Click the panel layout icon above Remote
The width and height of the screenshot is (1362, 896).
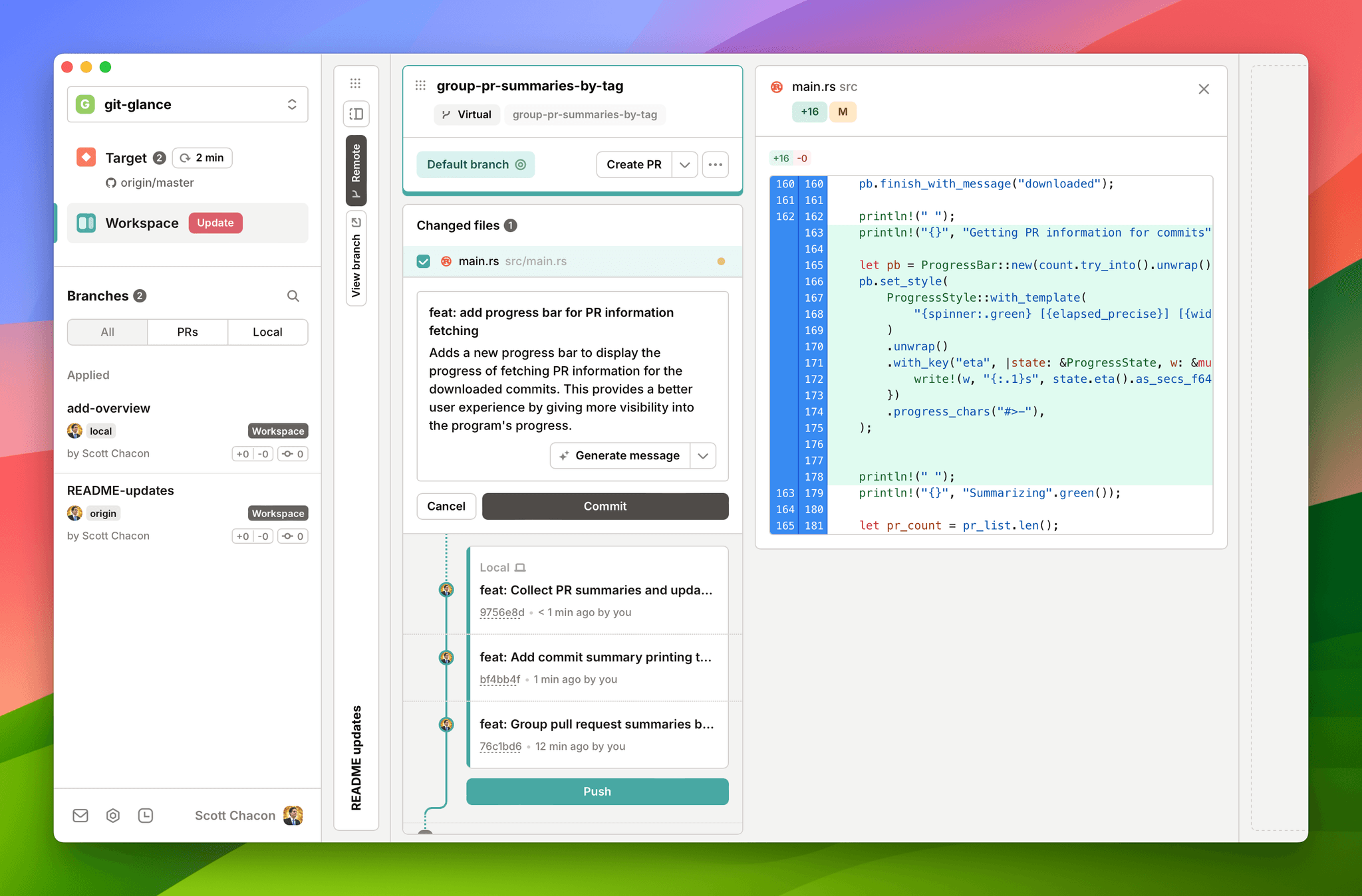tap(356, 114)
